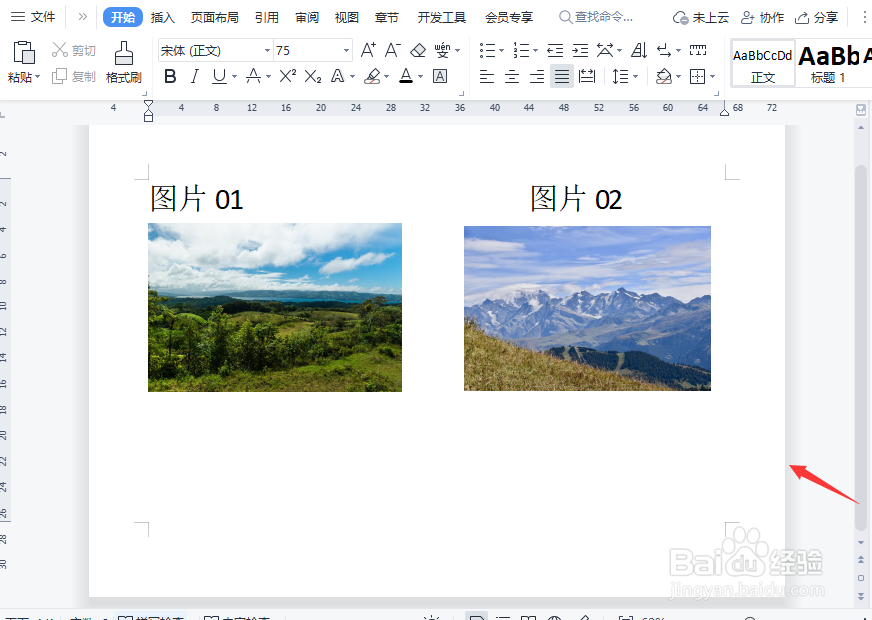Click the Chinese layout icon

605,51
